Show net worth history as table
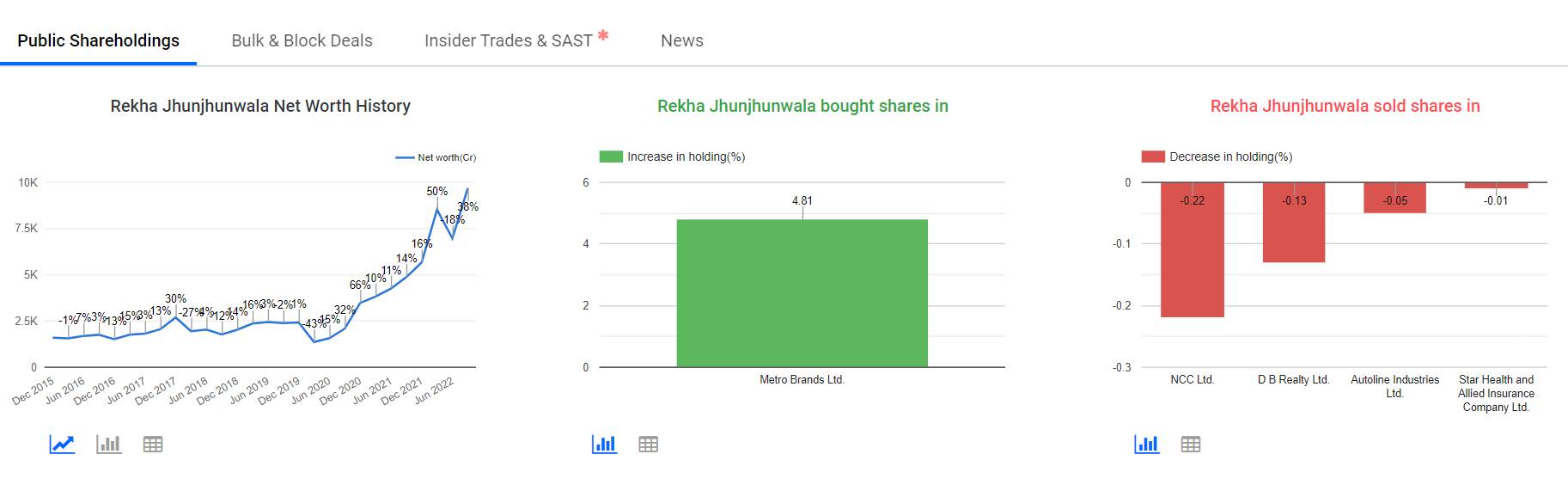The height and width of the screenshot is (497, 1568). click(x=153, y=445)
